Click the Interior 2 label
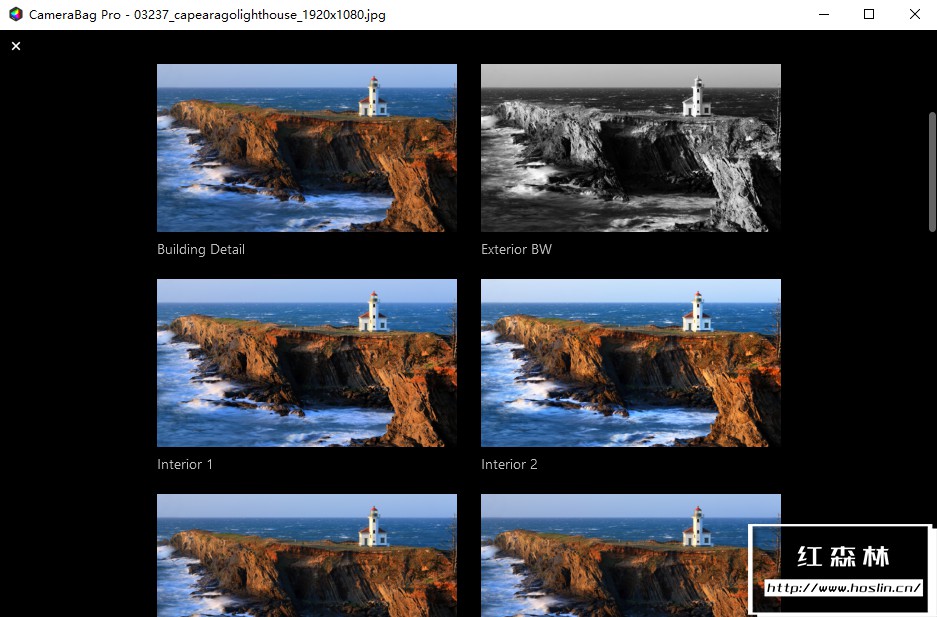 point(509,464)
